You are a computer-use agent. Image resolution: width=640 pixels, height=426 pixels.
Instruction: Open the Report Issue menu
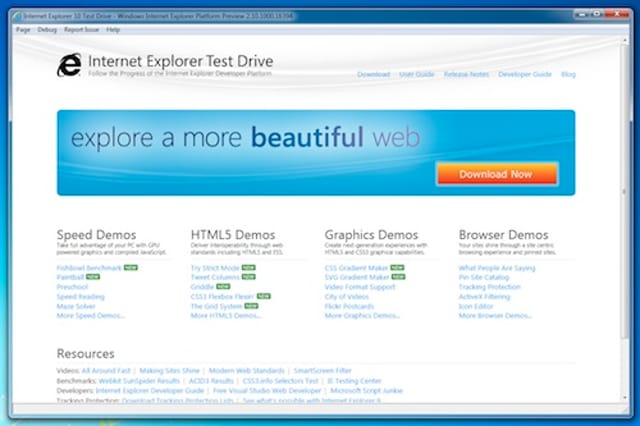tap(82, 30)
